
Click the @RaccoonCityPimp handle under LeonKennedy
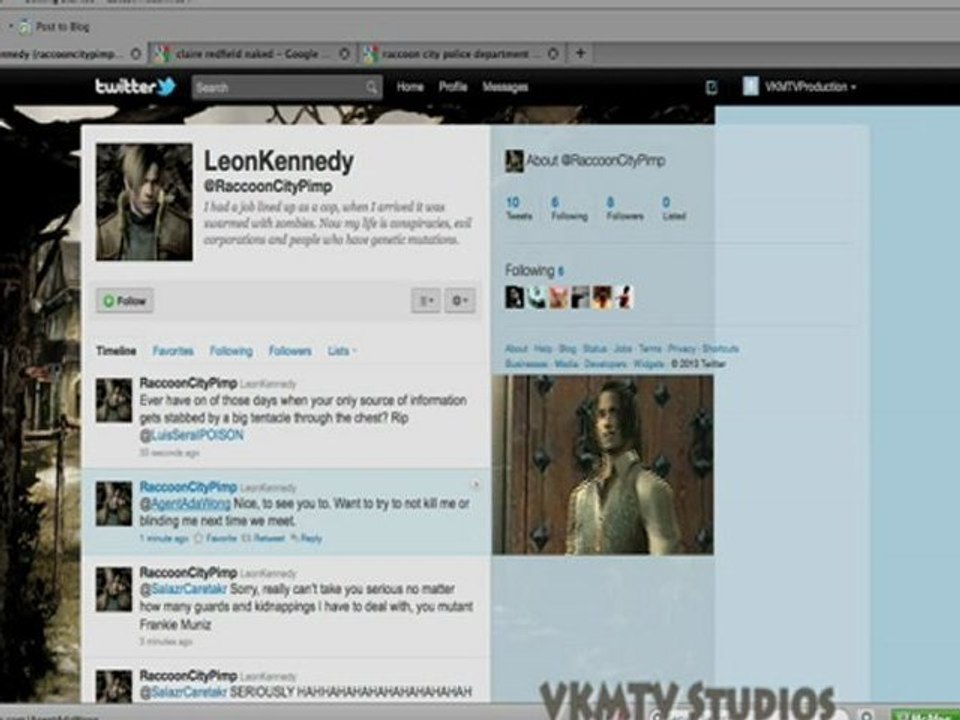point(268,186)
